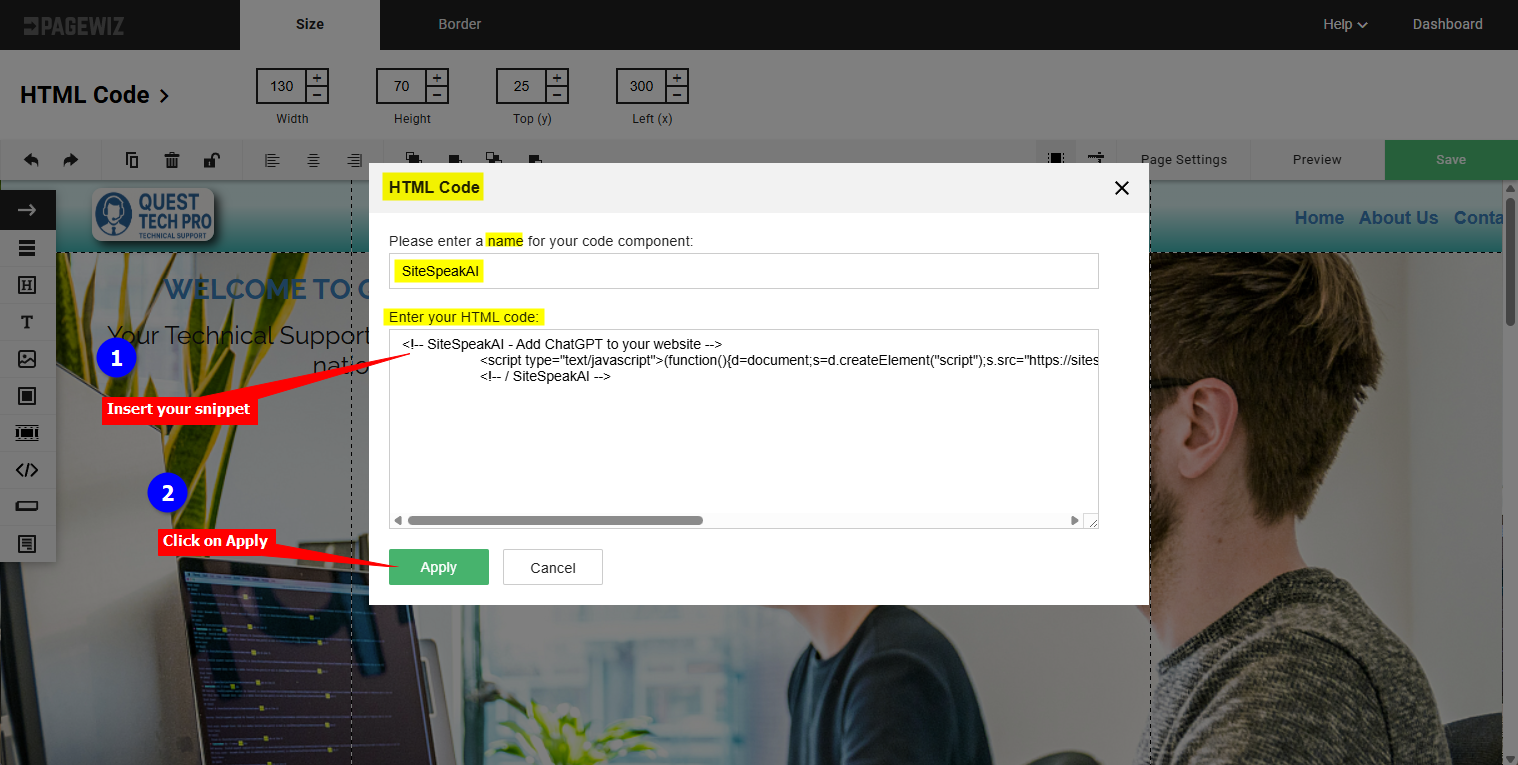
Task: Undo the last editor action
Action: pyautogui.click(x=31, y=160)
